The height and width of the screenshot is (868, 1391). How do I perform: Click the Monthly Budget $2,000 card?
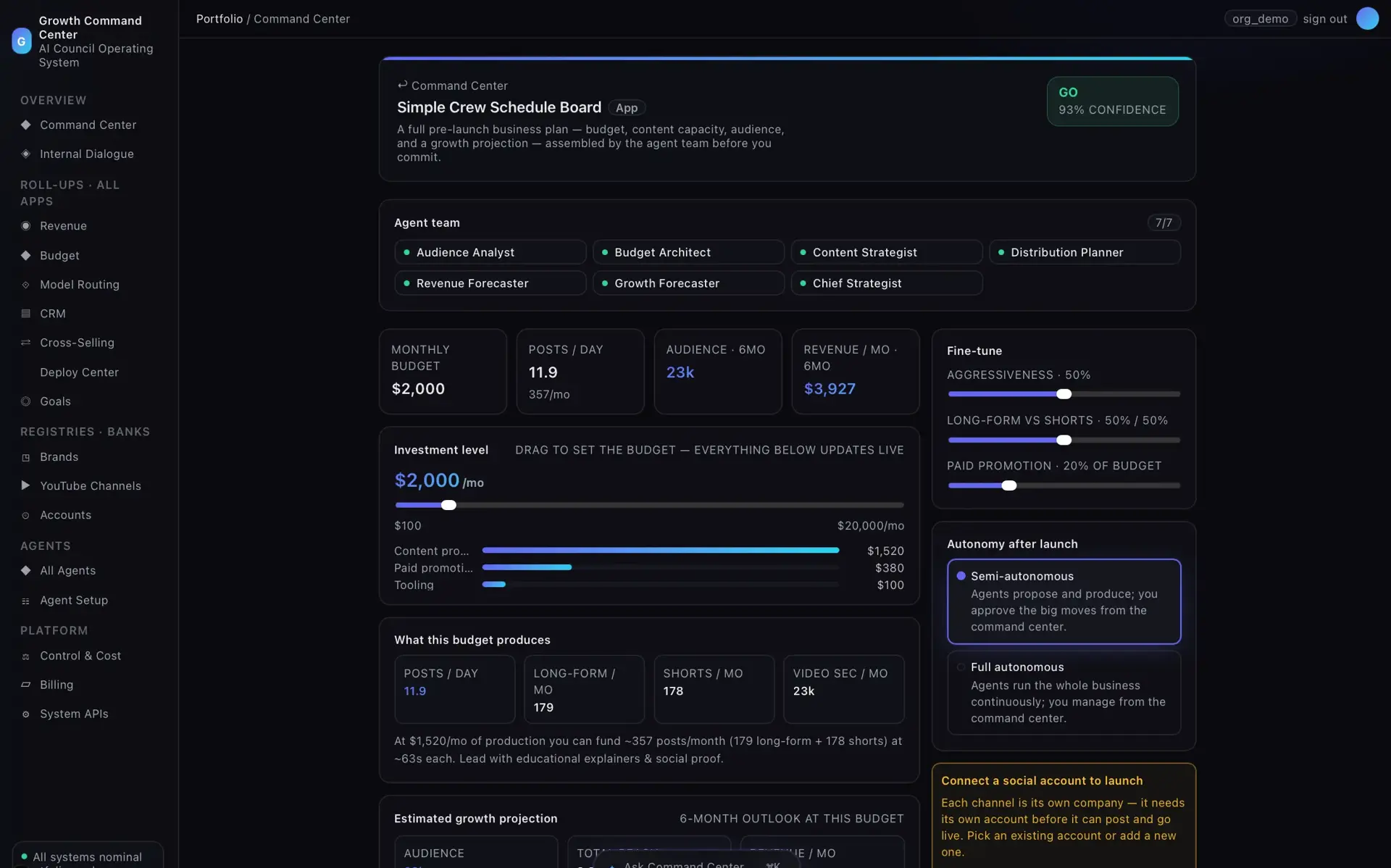[x=443, y=372]
